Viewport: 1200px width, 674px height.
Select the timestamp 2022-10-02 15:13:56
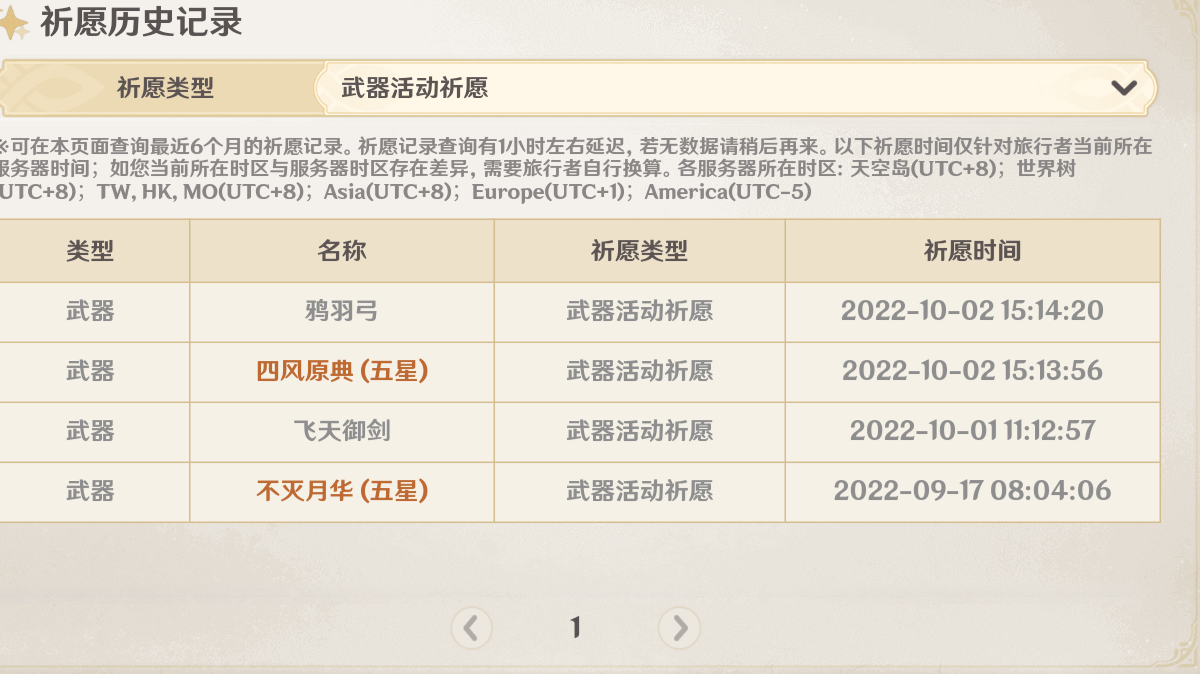point(972,371)
